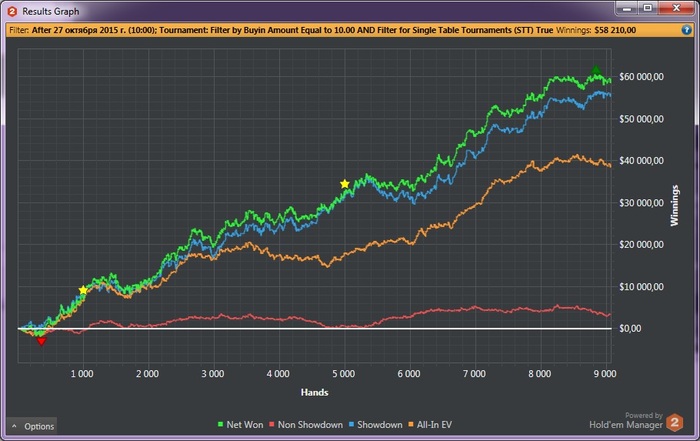
Task: Minimize the Results Graph window
Action: click(x=628, y=8)
